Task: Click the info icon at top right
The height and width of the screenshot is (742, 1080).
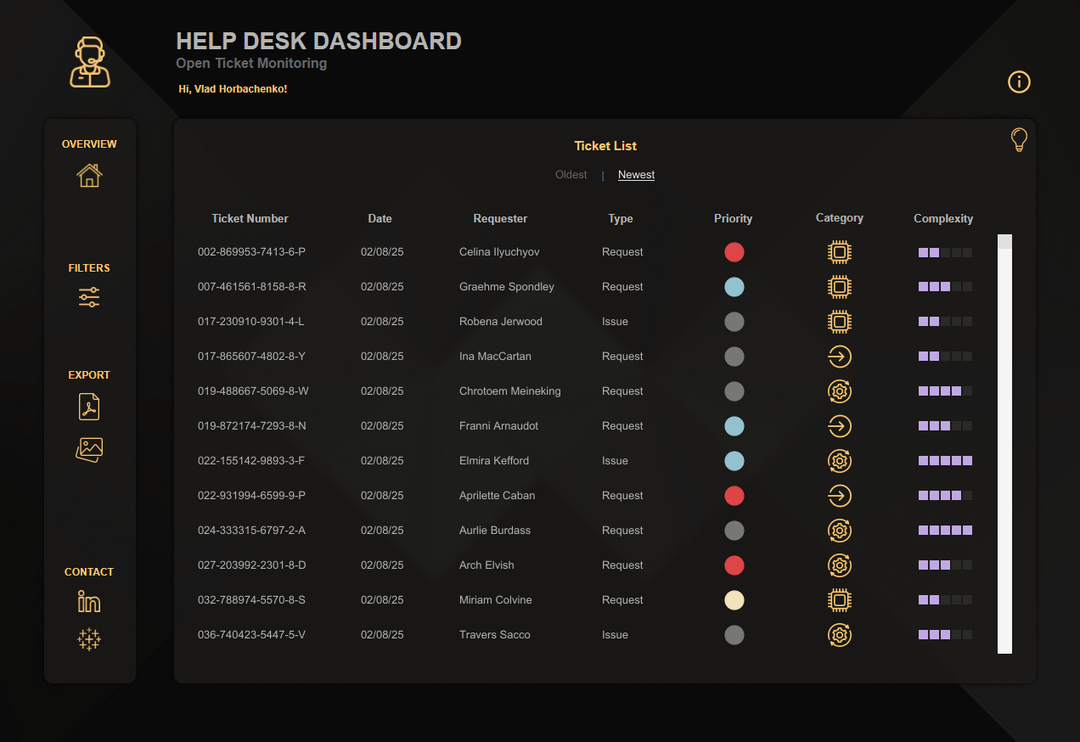Action: coord(1018,82)
